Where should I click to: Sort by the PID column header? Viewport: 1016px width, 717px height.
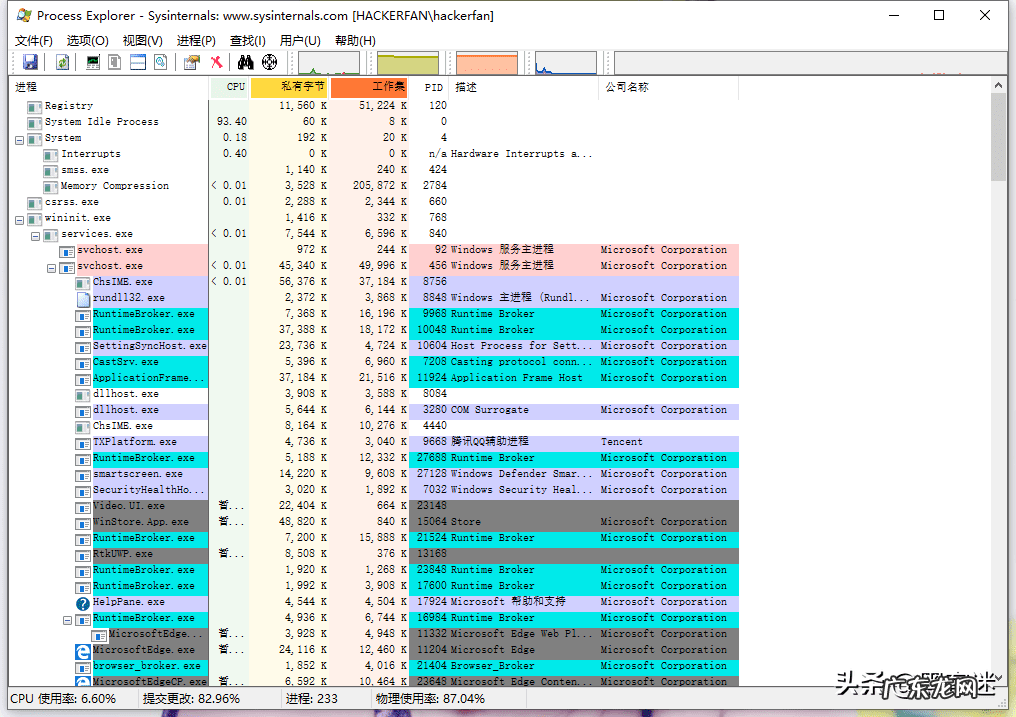point(433,87)
